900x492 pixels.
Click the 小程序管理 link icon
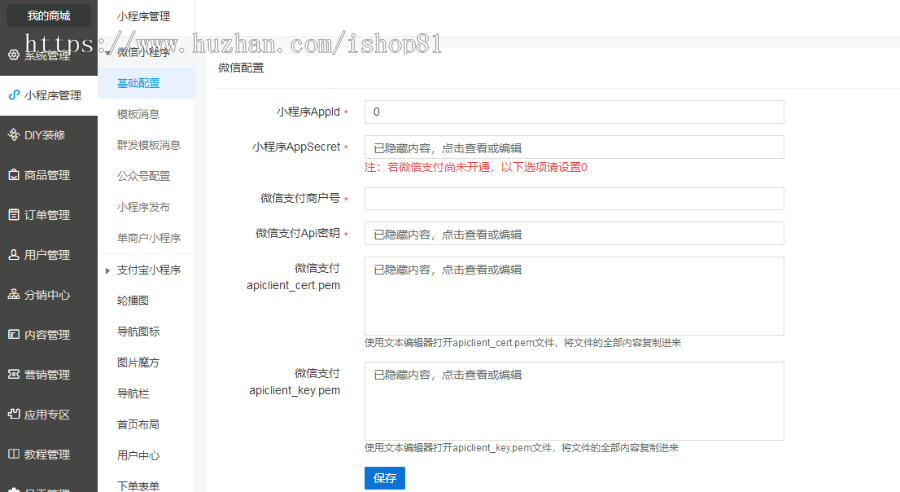tap(14, 95)
